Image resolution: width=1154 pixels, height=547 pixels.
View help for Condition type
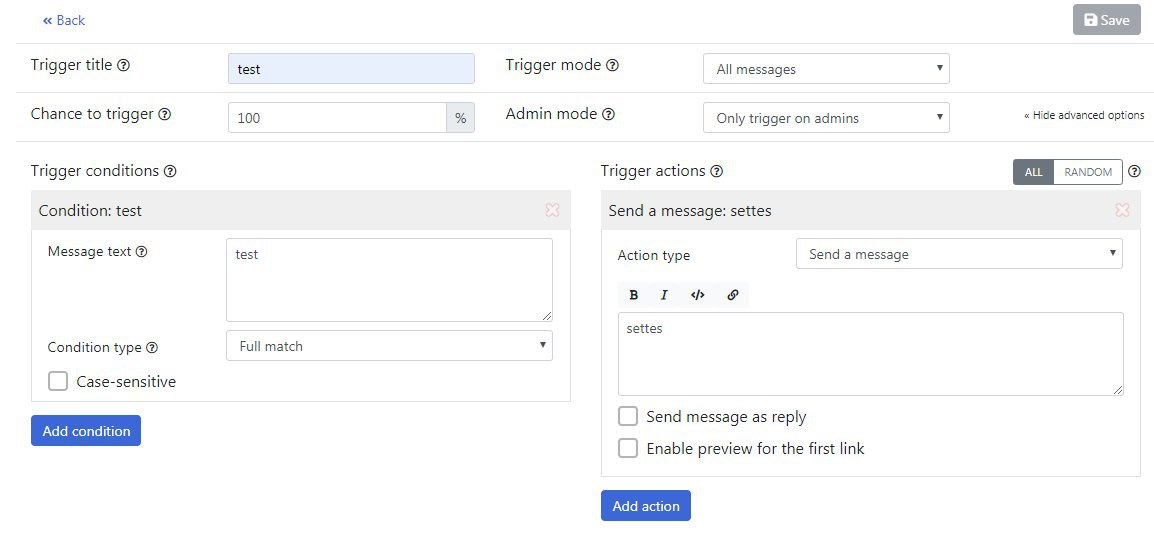152,347
